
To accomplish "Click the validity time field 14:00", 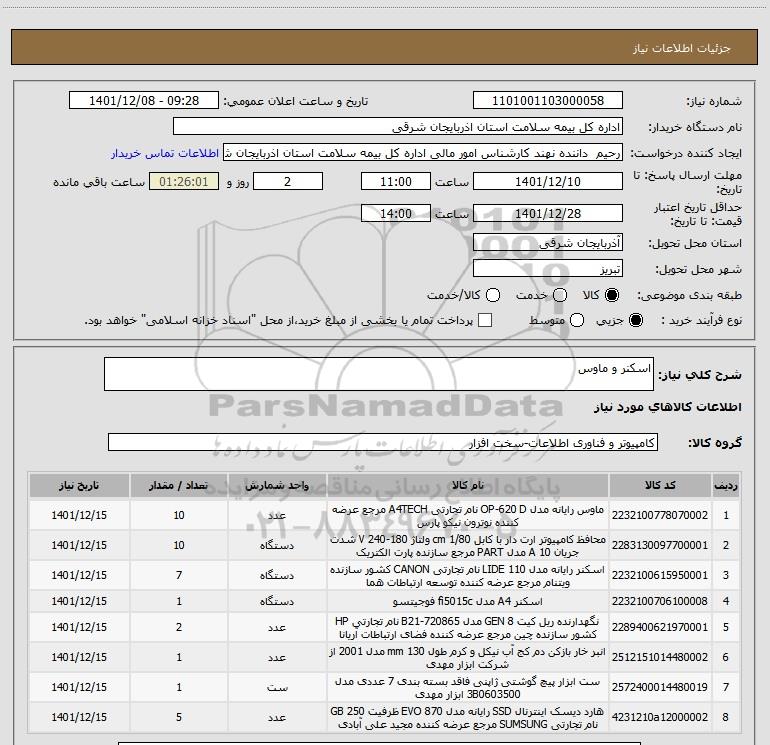I will (x=396, y=213).
